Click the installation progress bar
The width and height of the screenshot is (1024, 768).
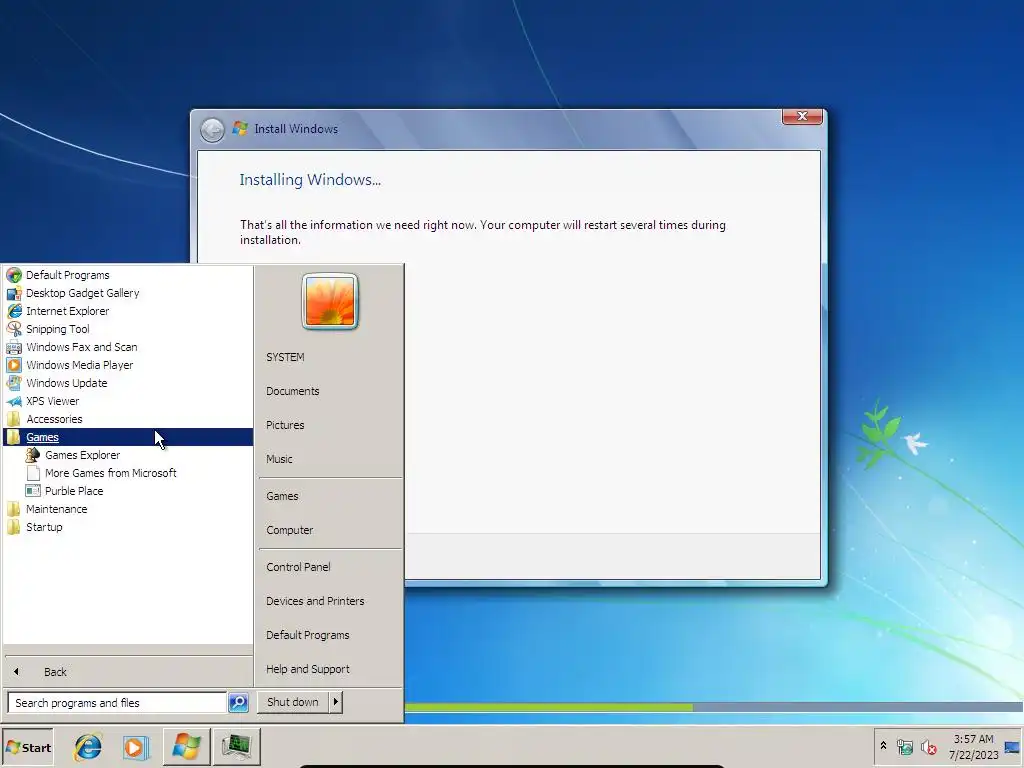(714, 707)
